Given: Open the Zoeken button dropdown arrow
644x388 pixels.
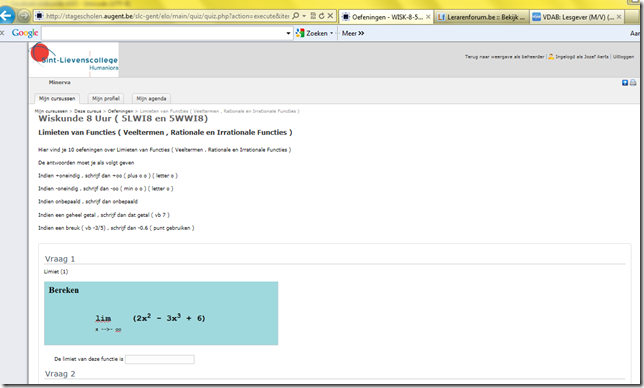Looking at the screenshot, I should [x=331, y=33].
